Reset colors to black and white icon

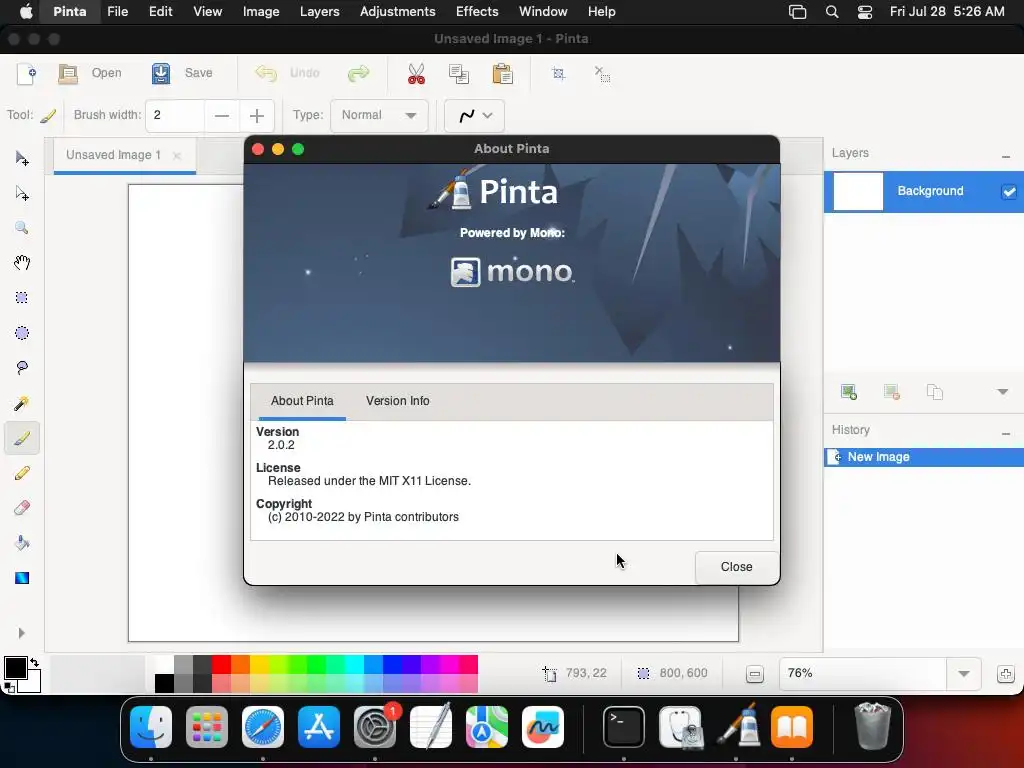(x=8, y=687)
